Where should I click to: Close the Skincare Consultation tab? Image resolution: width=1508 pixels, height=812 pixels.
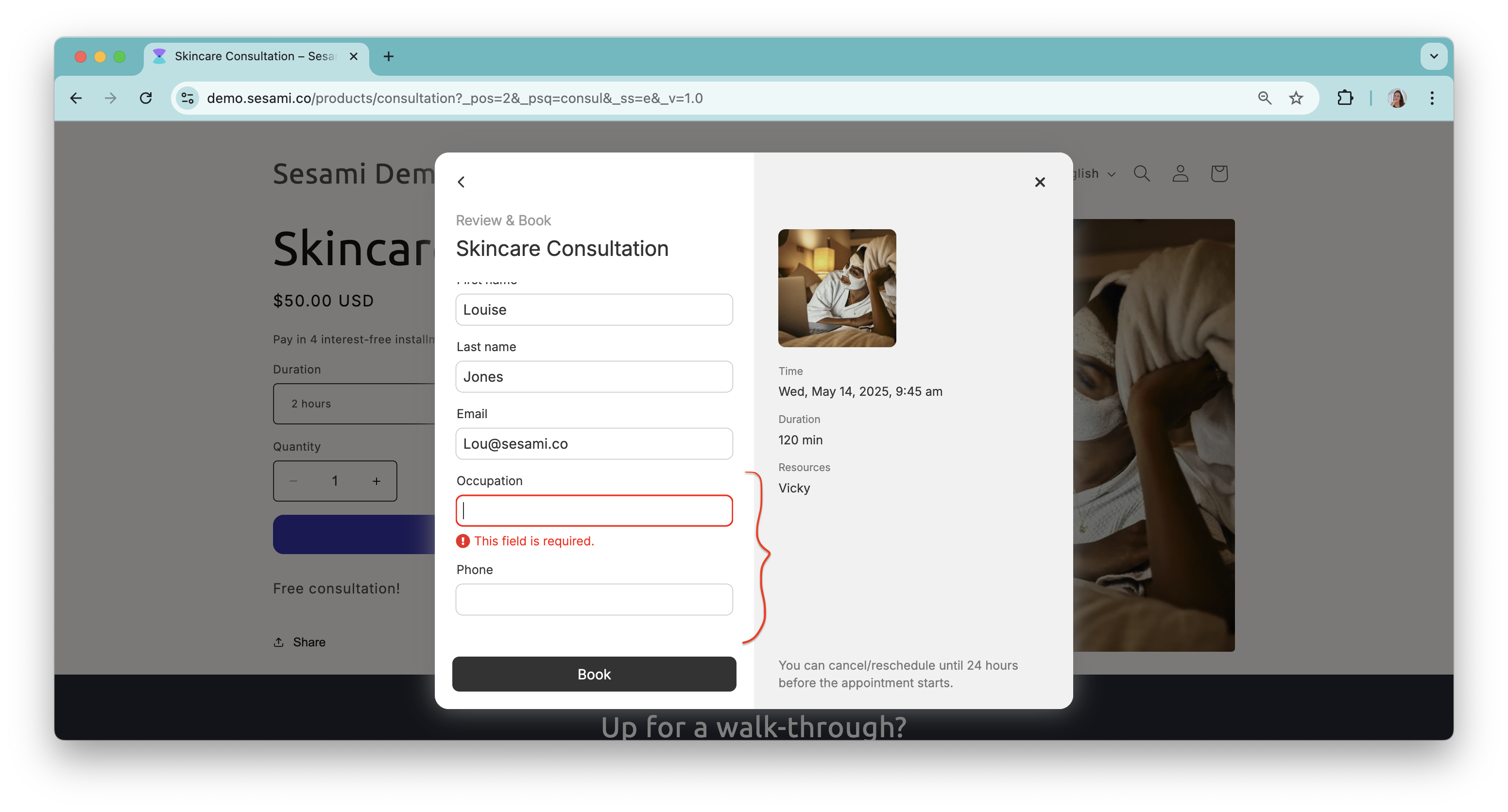(x=354, y=56)
